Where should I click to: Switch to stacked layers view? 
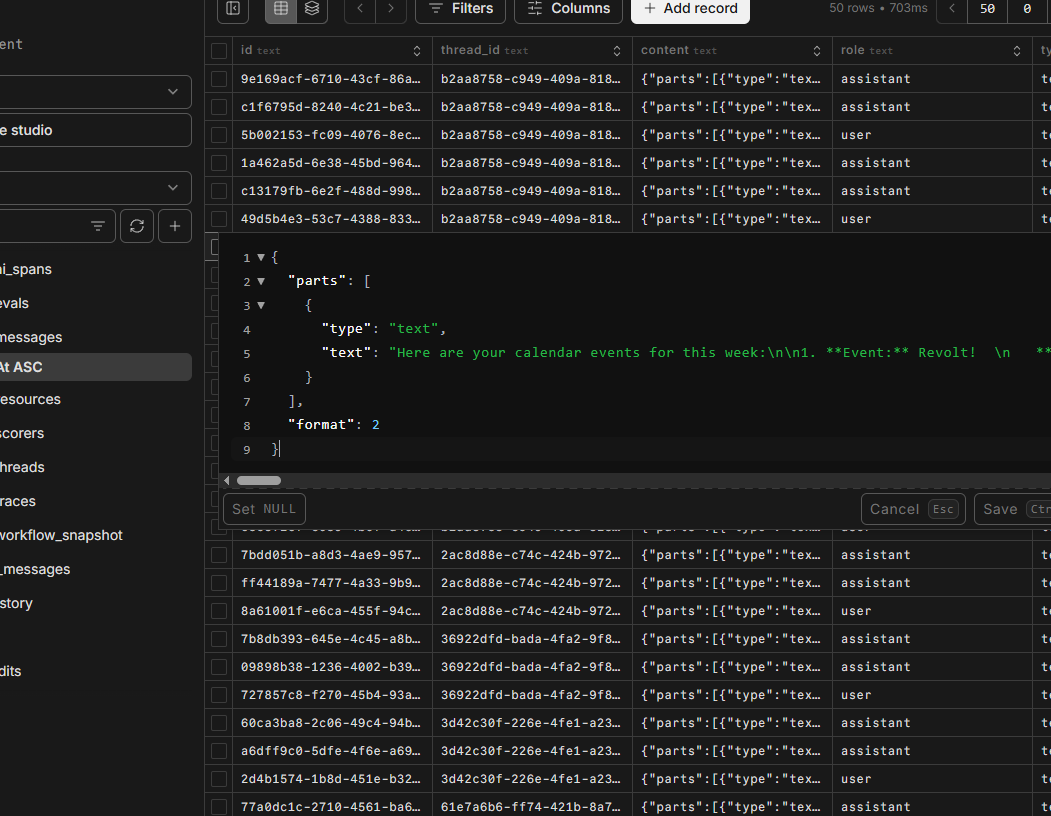click(312, 9)
